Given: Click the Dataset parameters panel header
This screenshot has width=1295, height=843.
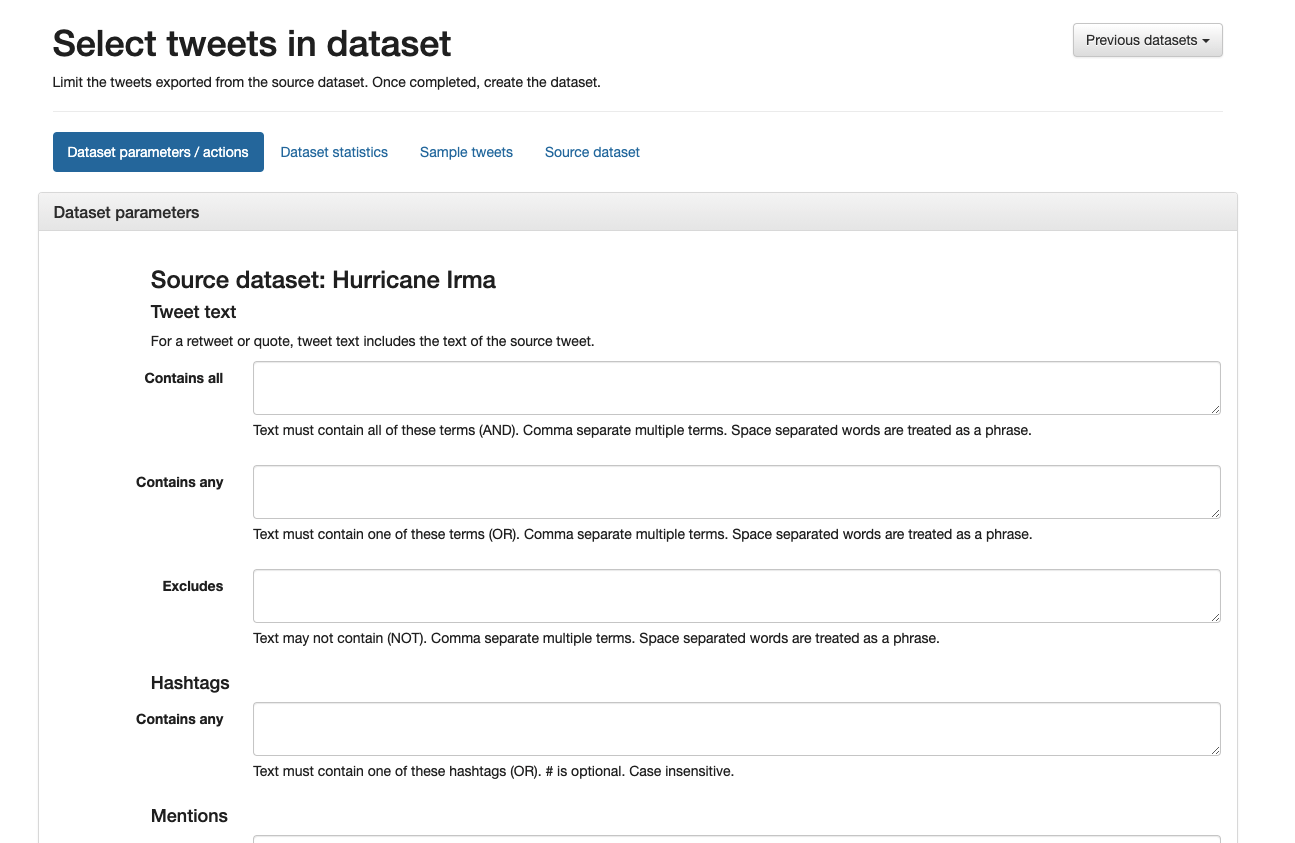Looking at the screenshot, I should (126, 212).
